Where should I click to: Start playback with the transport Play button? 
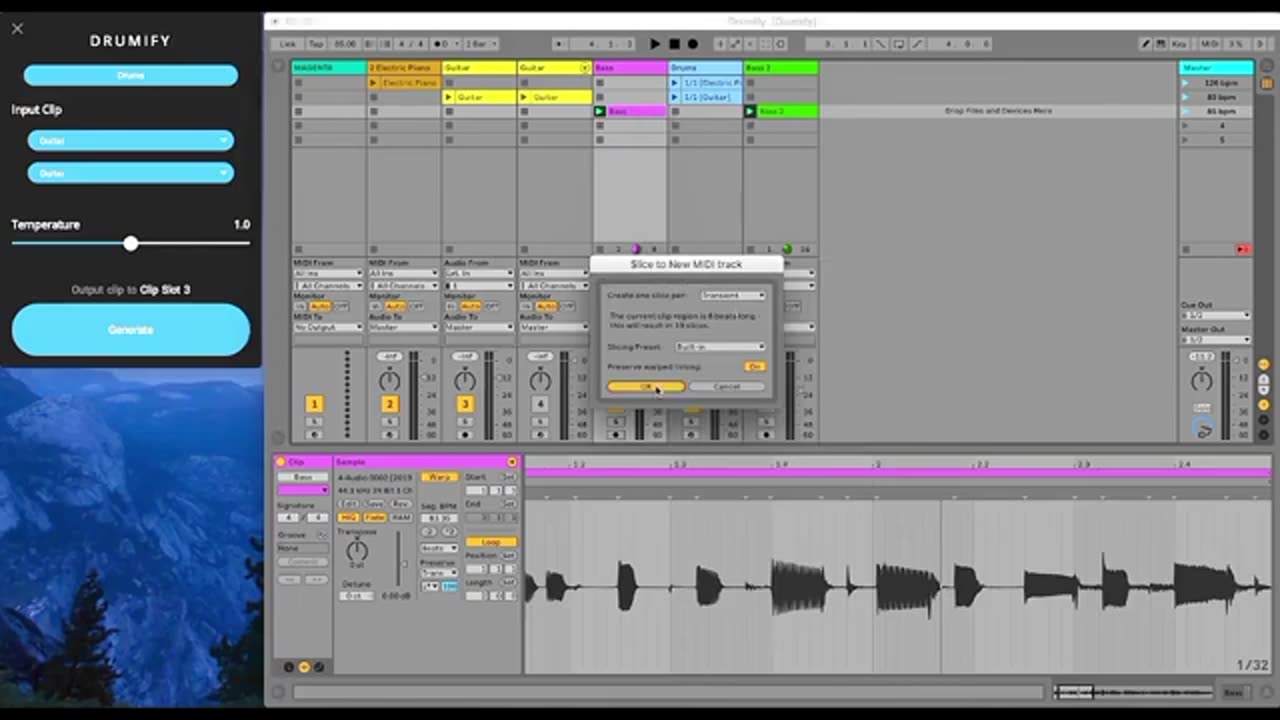coord(655,44)
